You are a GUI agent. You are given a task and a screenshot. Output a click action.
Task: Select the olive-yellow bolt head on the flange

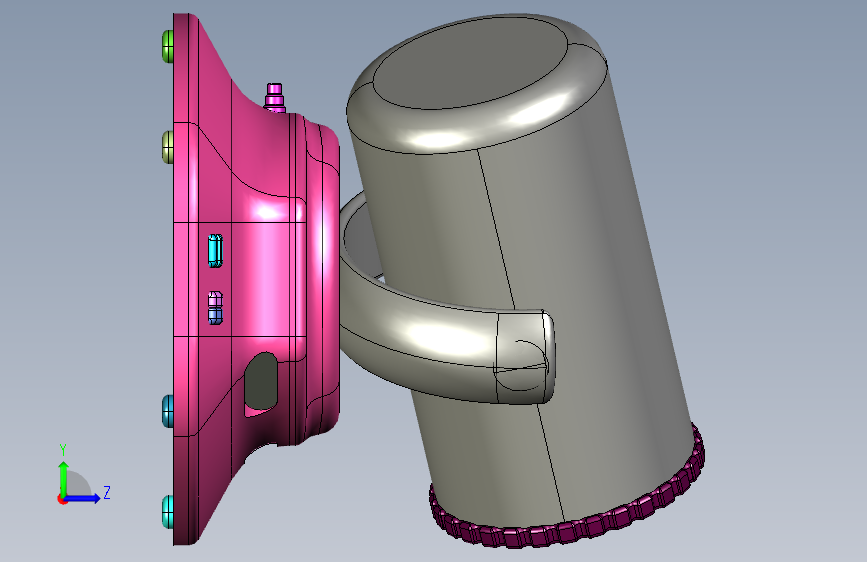[168, 147]
